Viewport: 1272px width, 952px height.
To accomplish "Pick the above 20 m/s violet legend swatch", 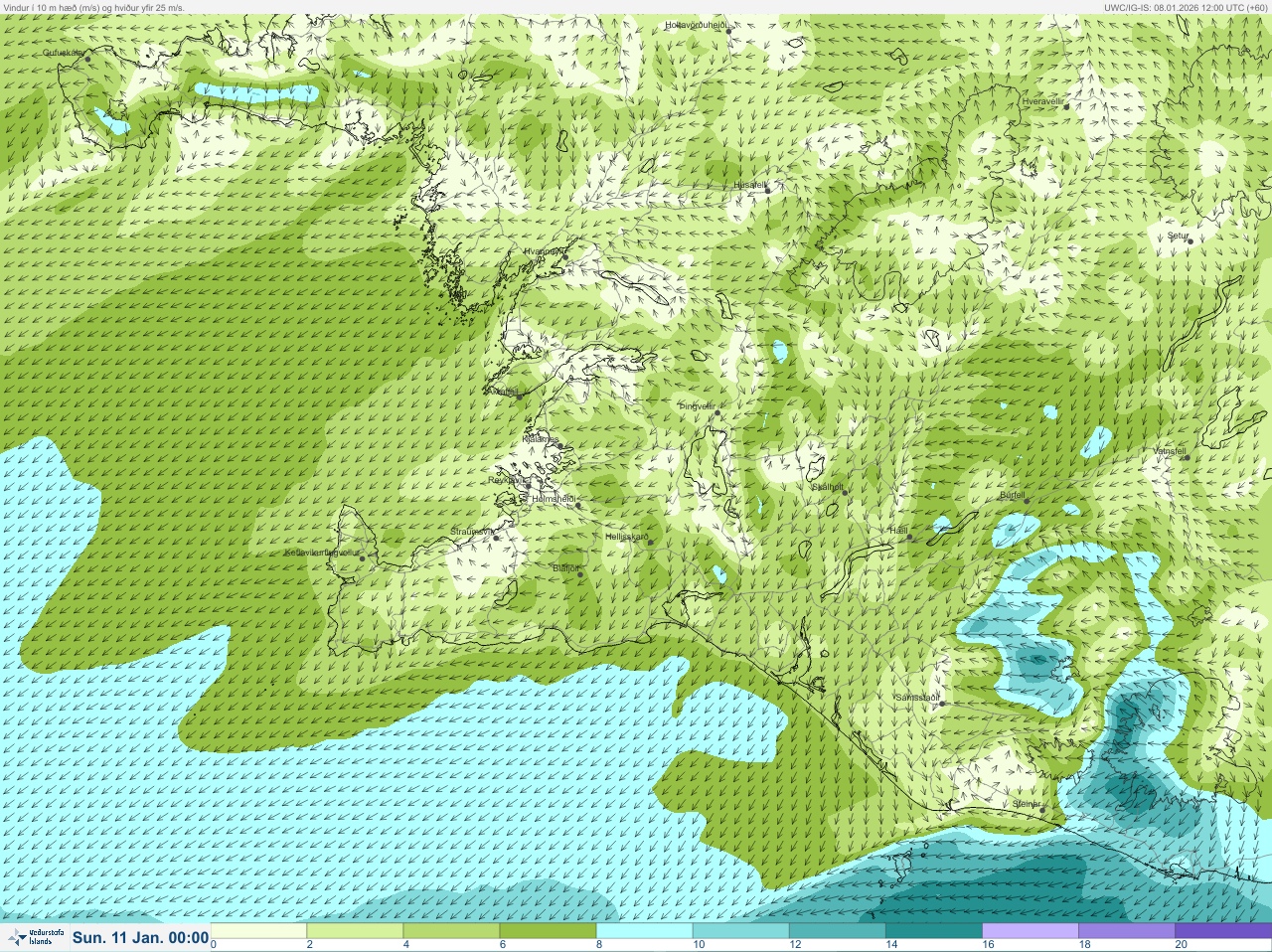I will click(x=1223, y=931).
